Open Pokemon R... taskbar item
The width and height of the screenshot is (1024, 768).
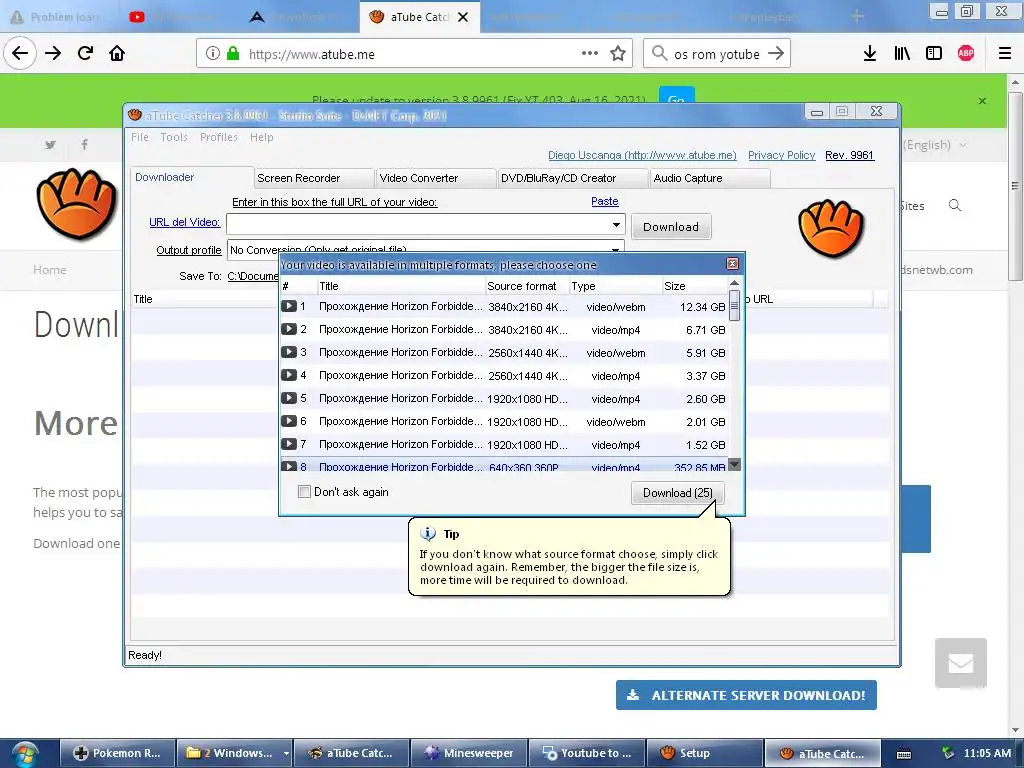(119, 753)
